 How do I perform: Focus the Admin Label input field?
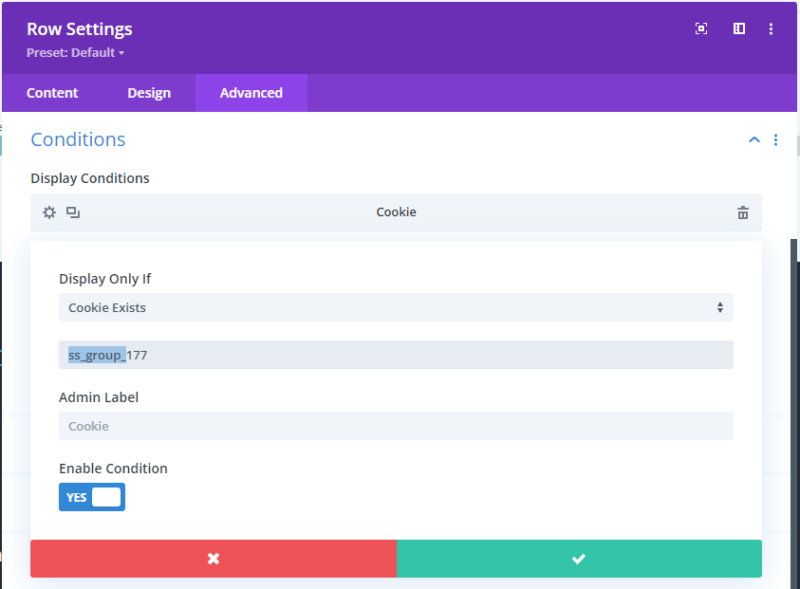(396, 426)
